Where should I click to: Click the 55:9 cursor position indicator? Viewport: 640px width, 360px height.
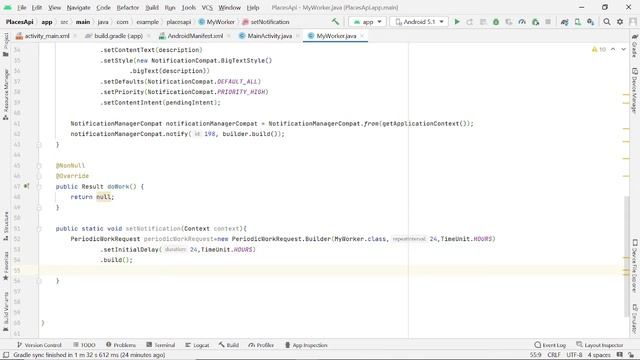coord(535,355)
